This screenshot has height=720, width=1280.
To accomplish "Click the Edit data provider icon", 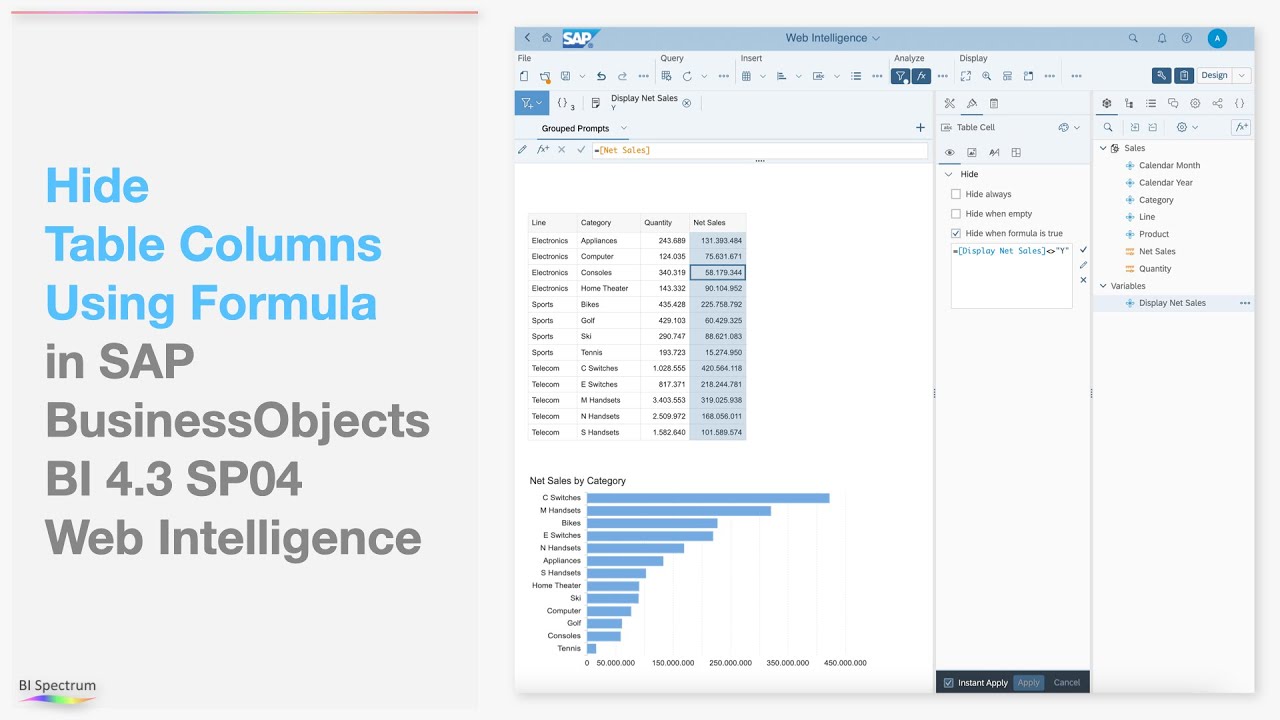I will coord(666,76).
